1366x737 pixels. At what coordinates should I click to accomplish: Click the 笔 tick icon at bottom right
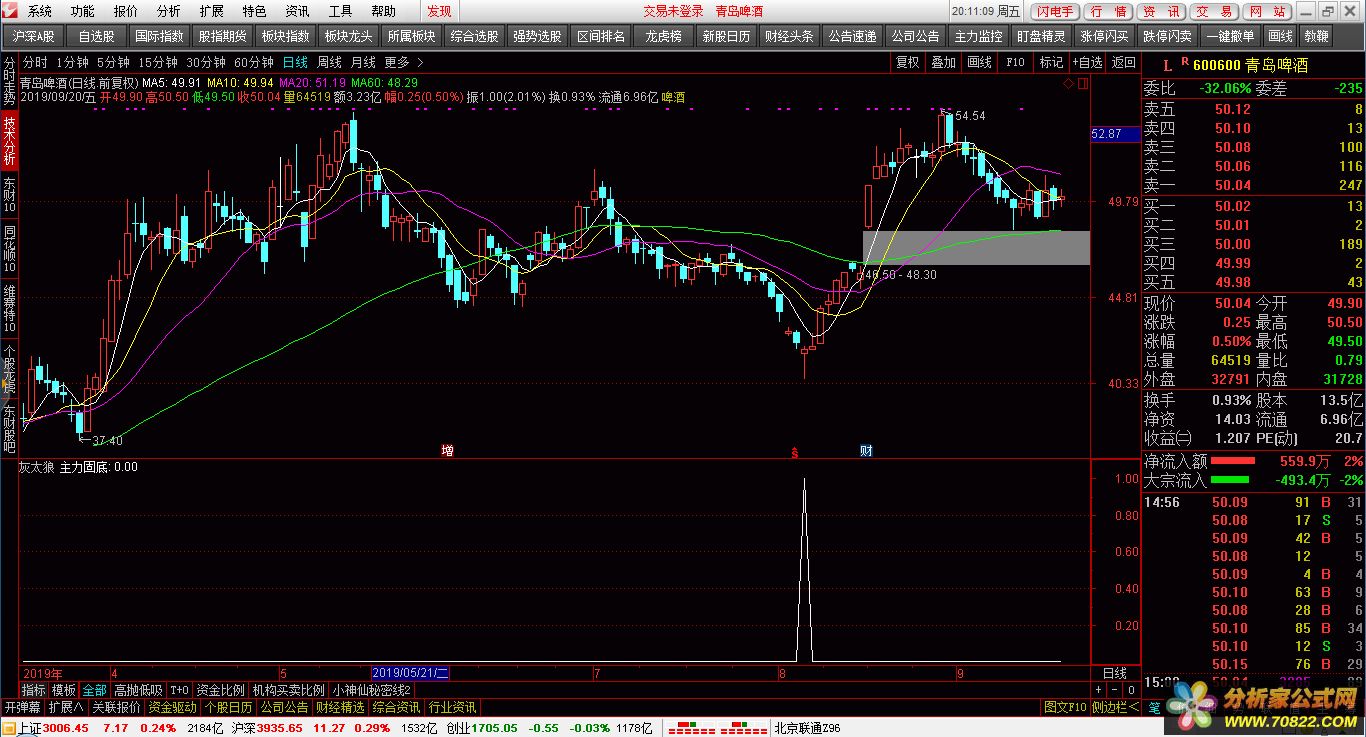pos(1154,707)
